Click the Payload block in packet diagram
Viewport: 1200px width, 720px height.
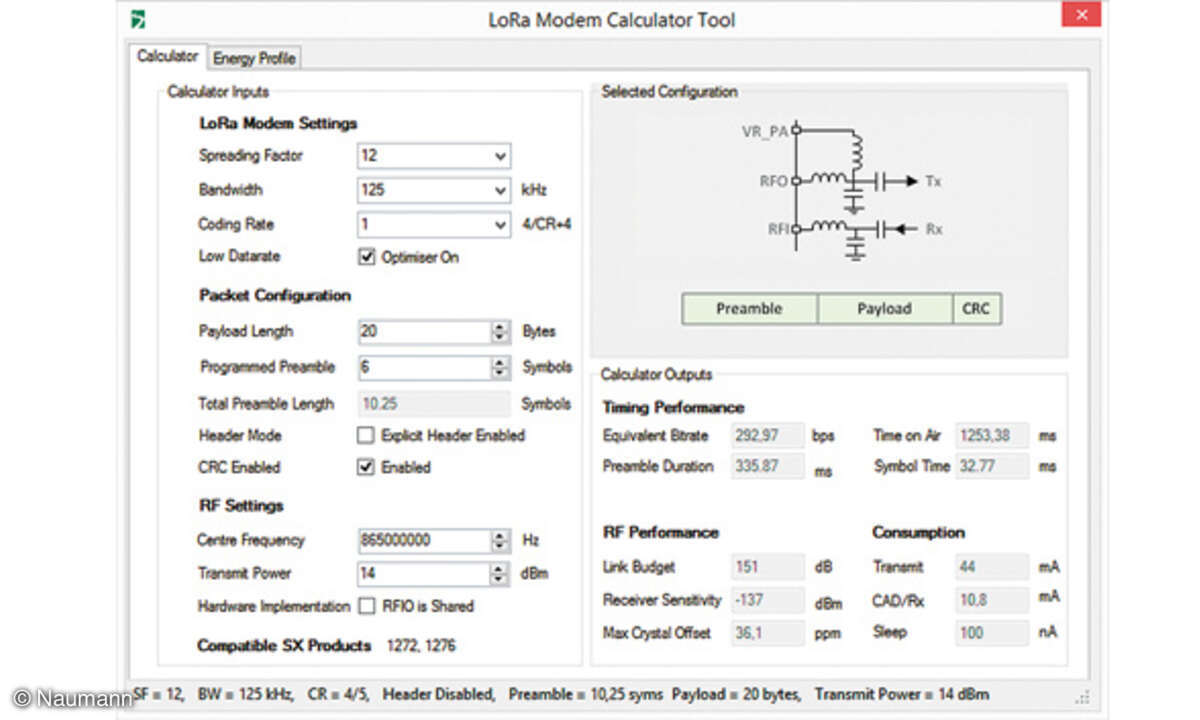(885, 309)
